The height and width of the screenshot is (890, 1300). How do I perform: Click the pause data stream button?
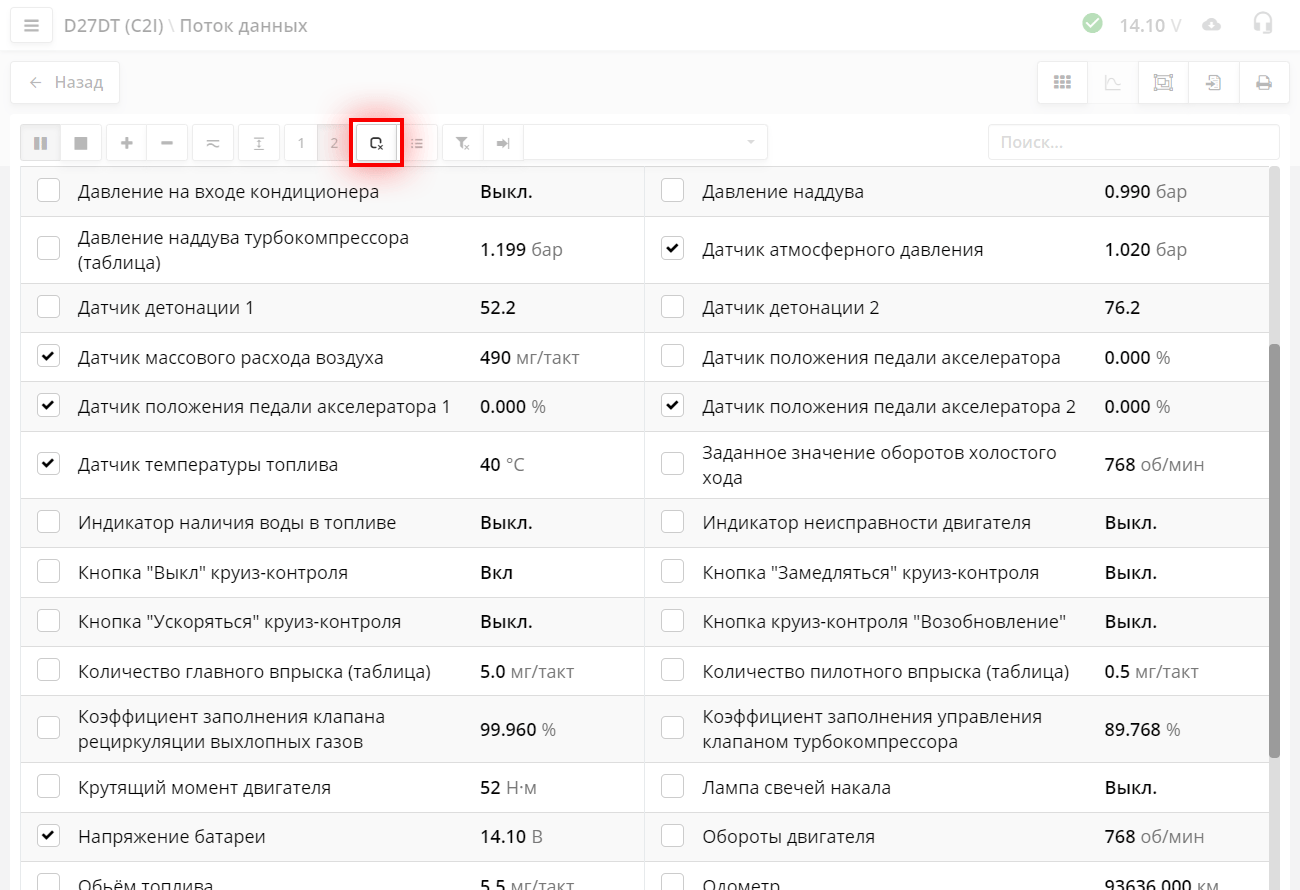(40, 143)
